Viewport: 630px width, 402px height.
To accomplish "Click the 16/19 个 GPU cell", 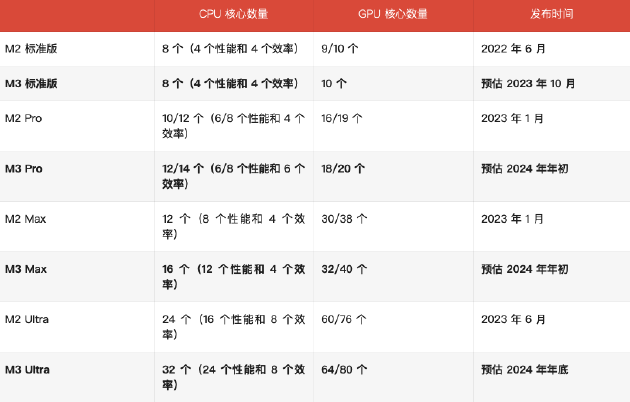I will click(342, 118).
